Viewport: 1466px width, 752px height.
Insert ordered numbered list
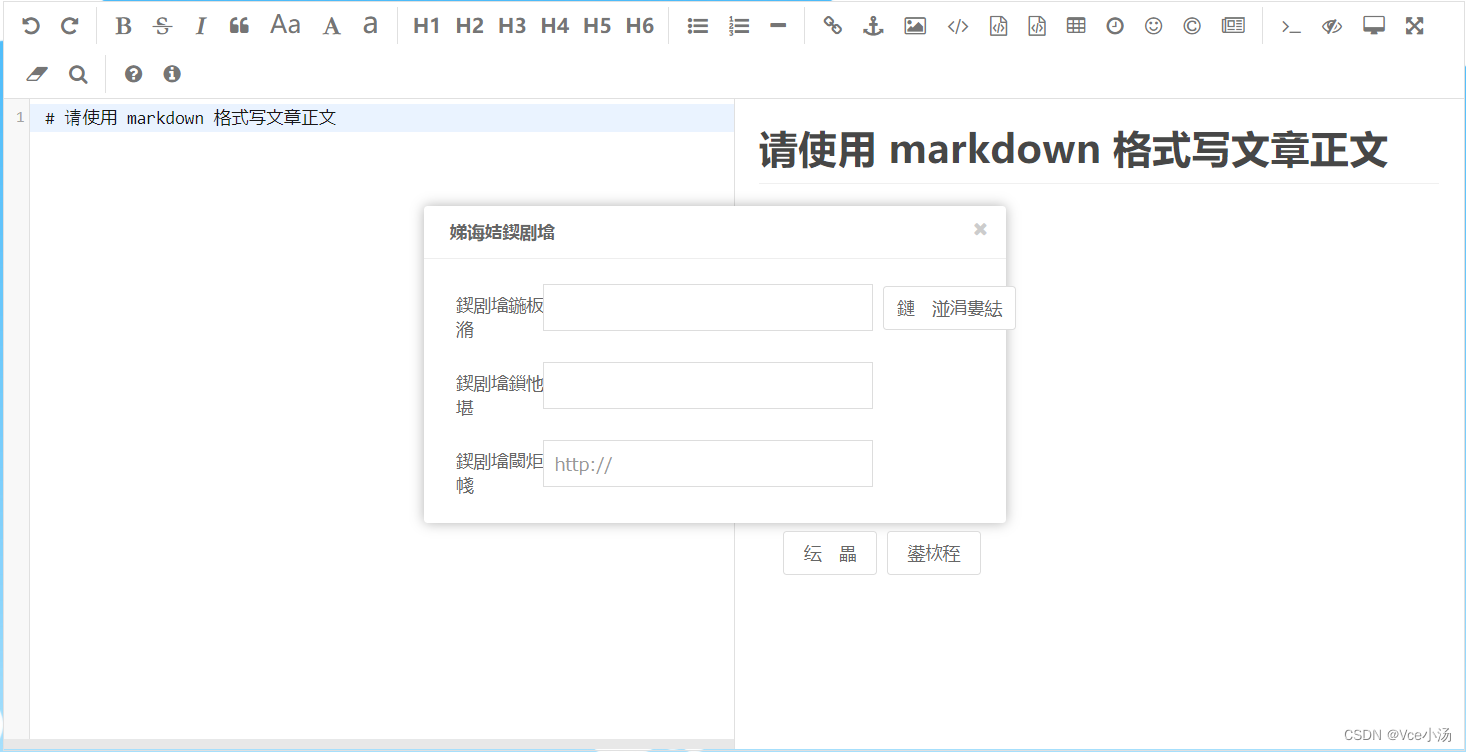[x=739, y=26]
